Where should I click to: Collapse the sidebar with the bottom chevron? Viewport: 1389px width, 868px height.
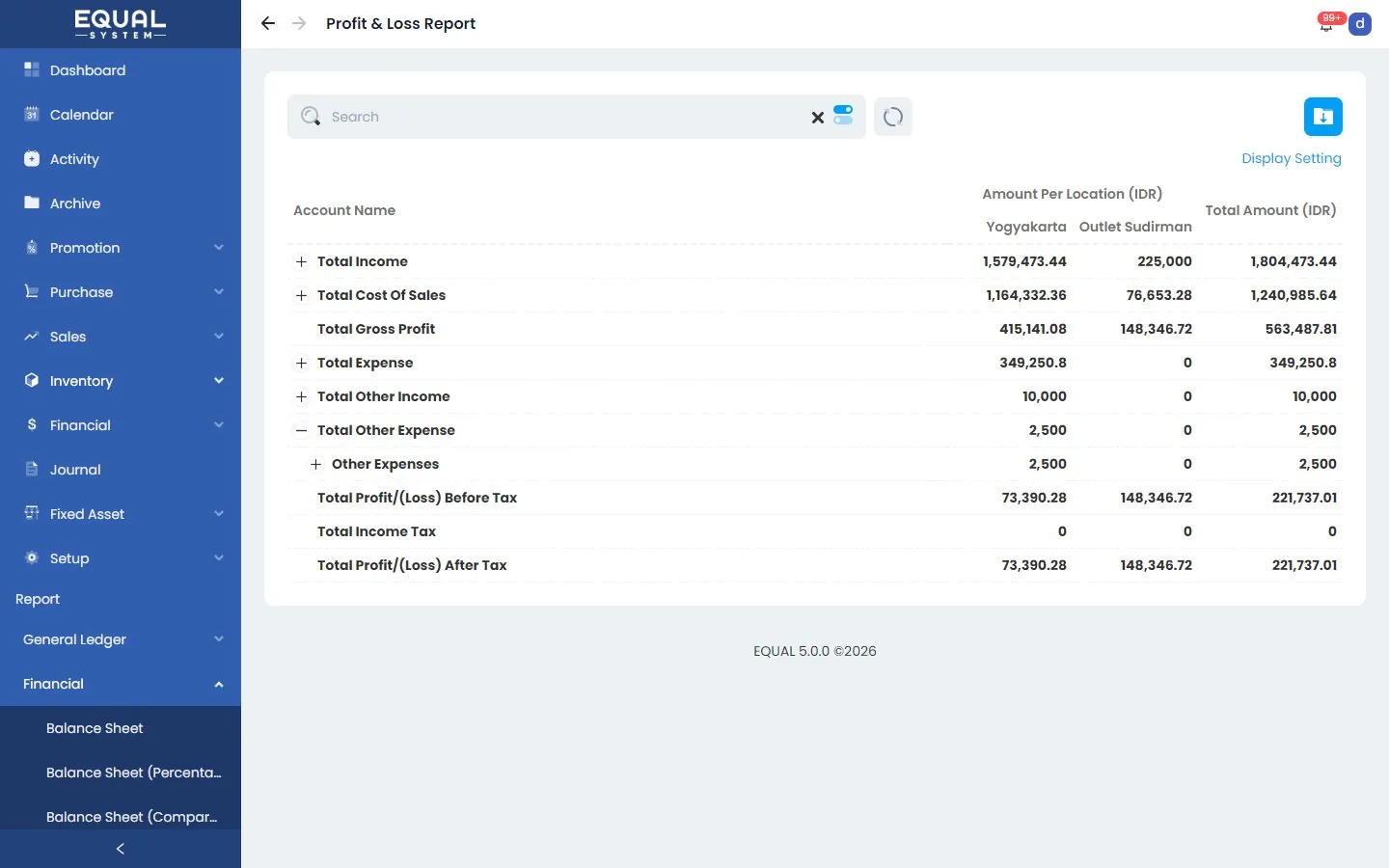[121, 849]
